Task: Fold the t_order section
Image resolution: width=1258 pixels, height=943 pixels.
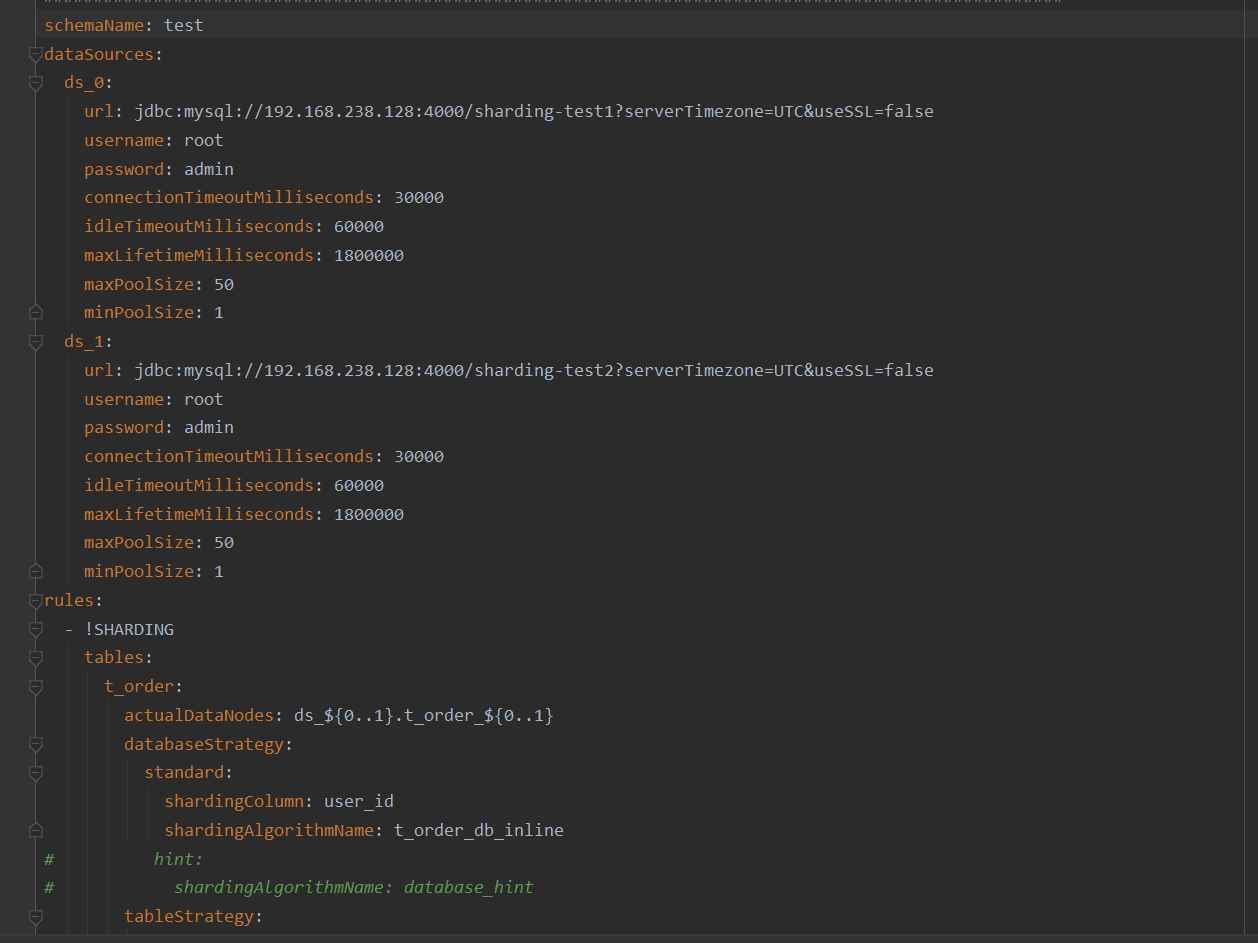Action: [x=36, y=687]
